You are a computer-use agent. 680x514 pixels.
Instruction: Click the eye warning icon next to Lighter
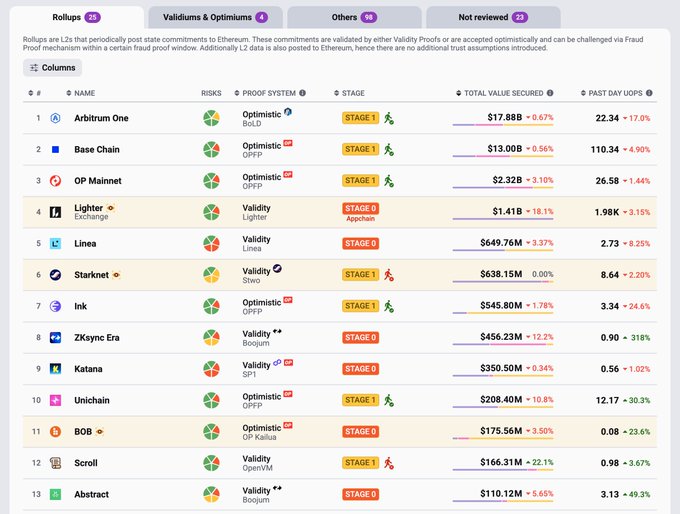[x=111, y=208]
